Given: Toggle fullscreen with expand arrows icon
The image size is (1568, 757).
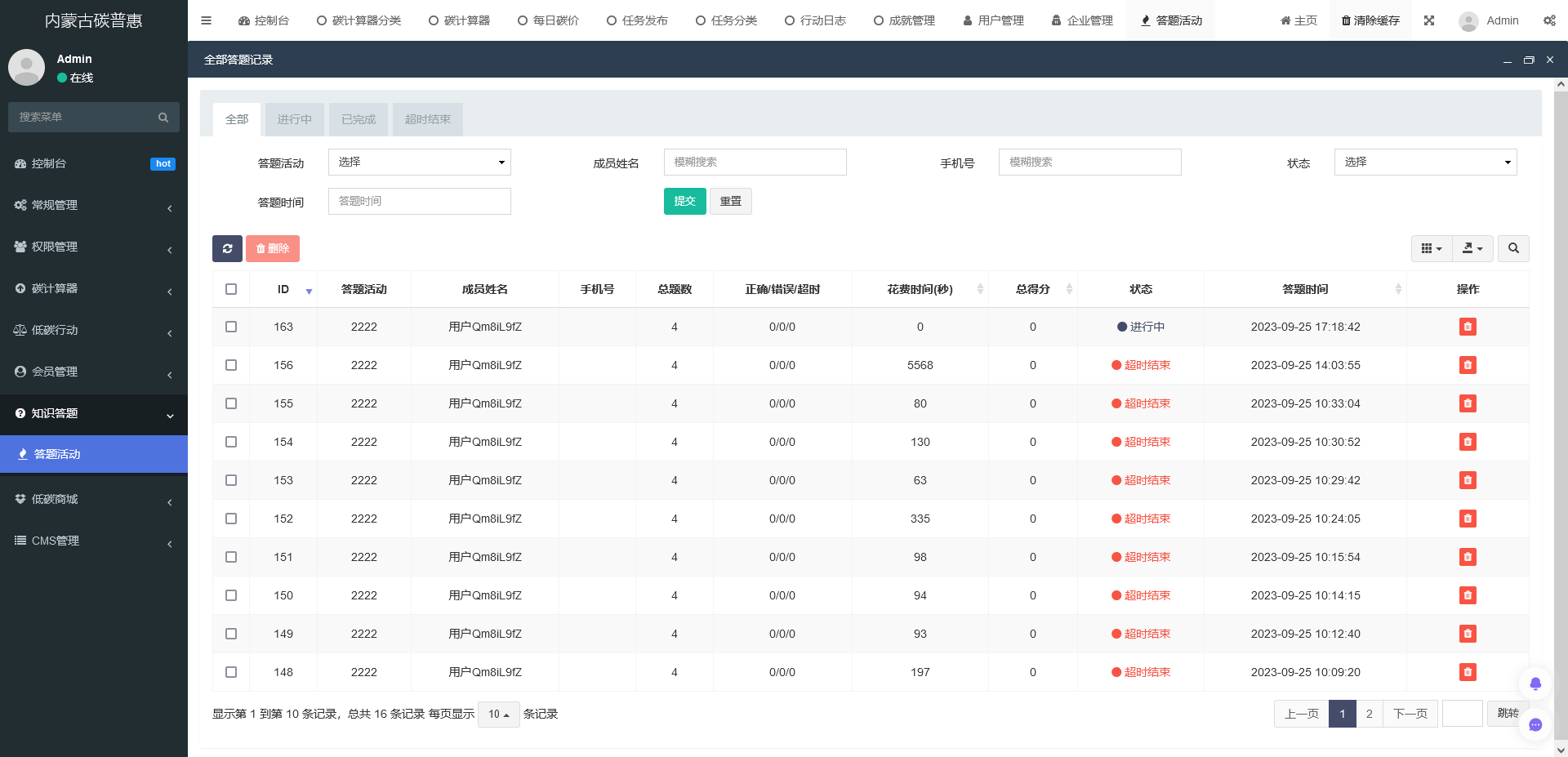Looking at the screenshot, I should [x=1429, y=20].
